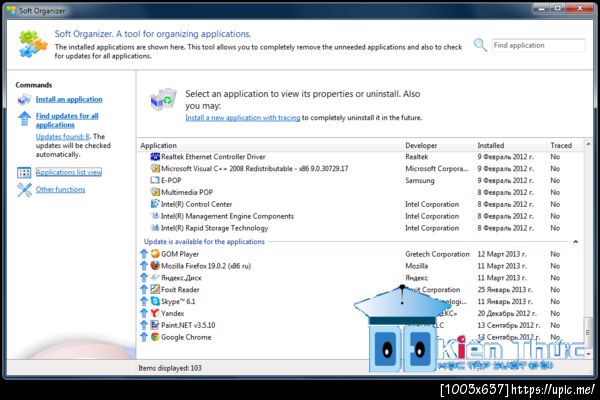Click the Mozilla Firefox app icon
The width and height of the screenshot is (600, 400).
(x=155, y=266)
